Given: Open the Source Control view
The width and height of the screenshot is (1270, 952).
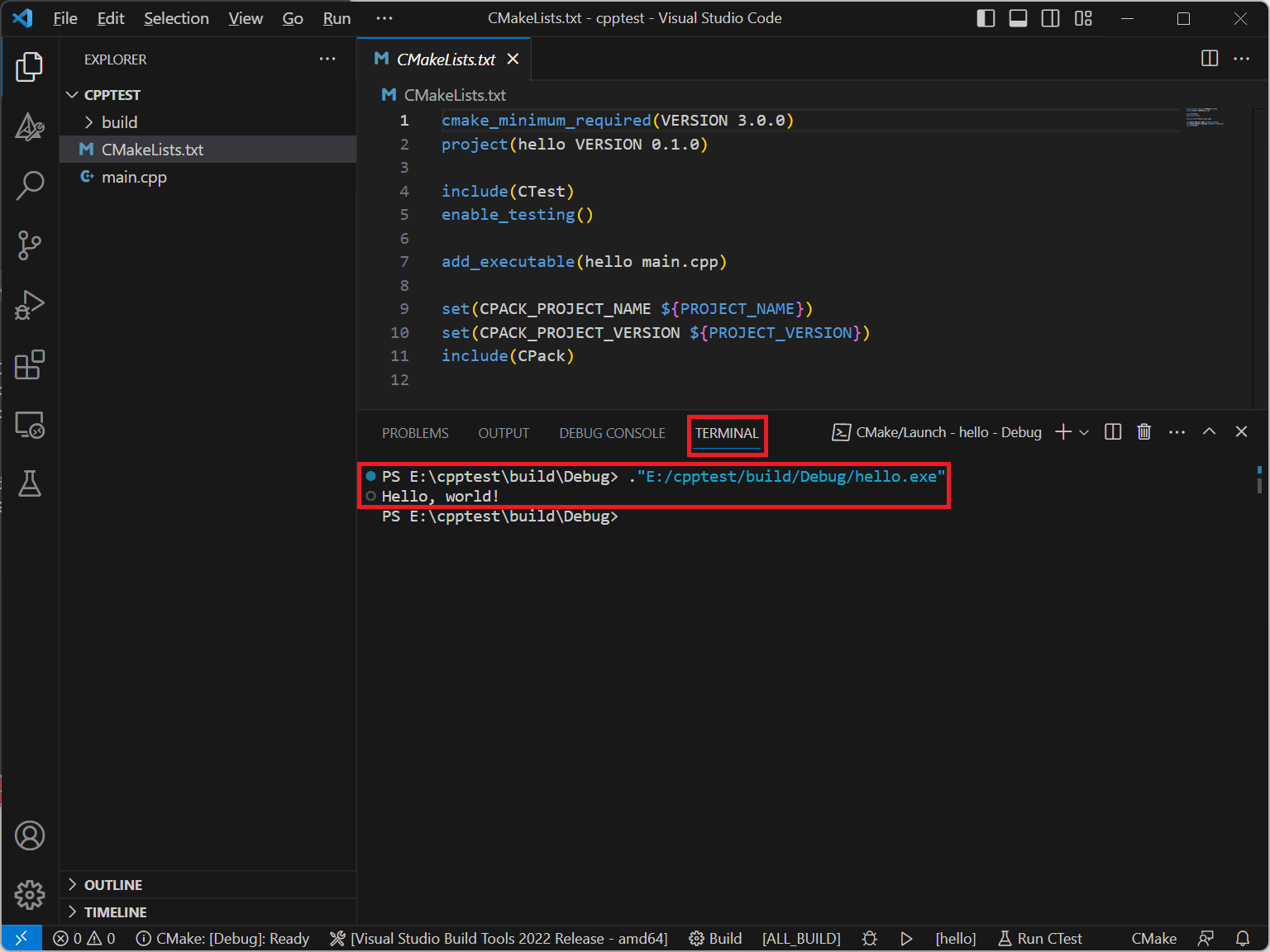Looking at the screenshot, I should coord(30,245).
